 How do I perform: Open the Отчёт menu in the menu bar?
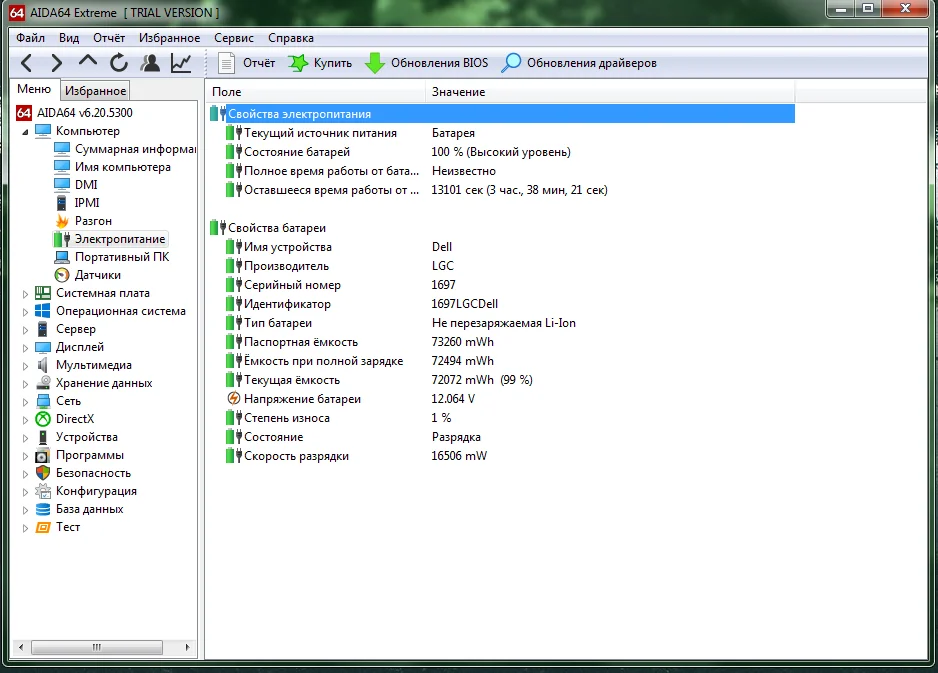click(x=109, y=38)
